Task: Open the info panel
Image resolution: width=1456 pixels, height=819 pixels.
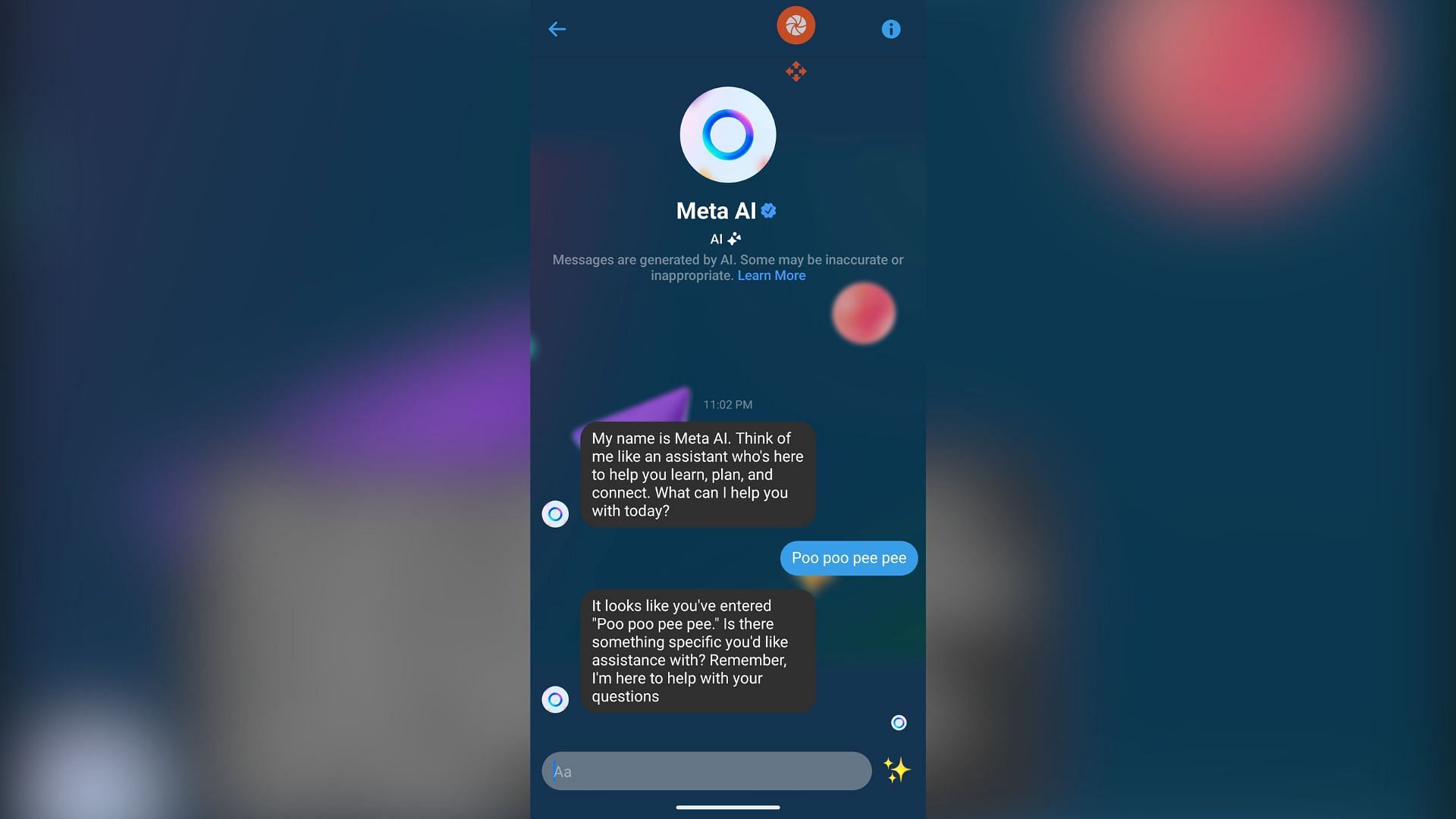Action: tap(889, 28)
